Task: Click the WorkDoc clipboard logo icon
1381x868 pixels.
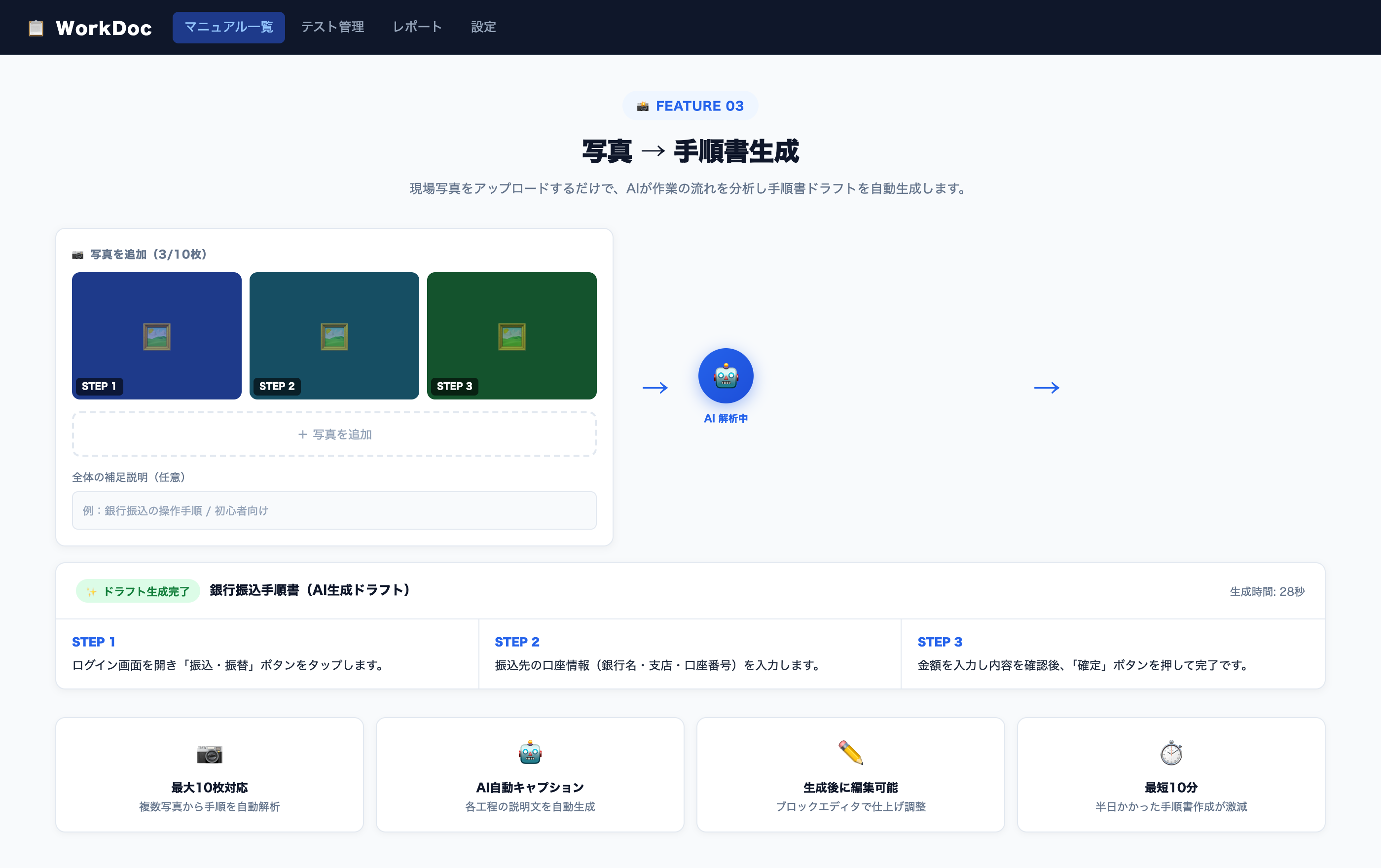Action: 36,28
